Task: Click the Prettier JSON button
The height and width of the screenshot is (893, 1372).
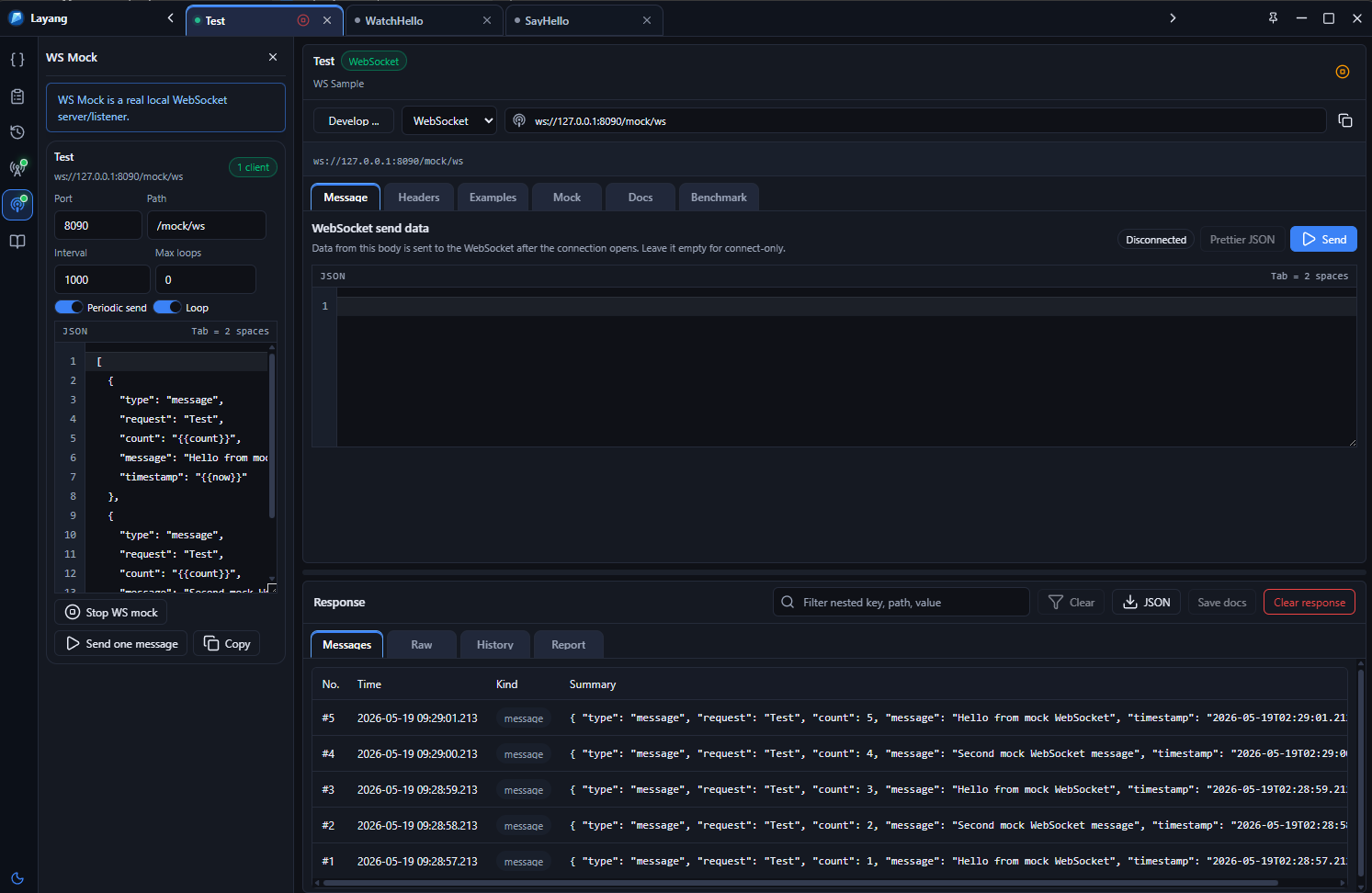Action: (1242, 239)
